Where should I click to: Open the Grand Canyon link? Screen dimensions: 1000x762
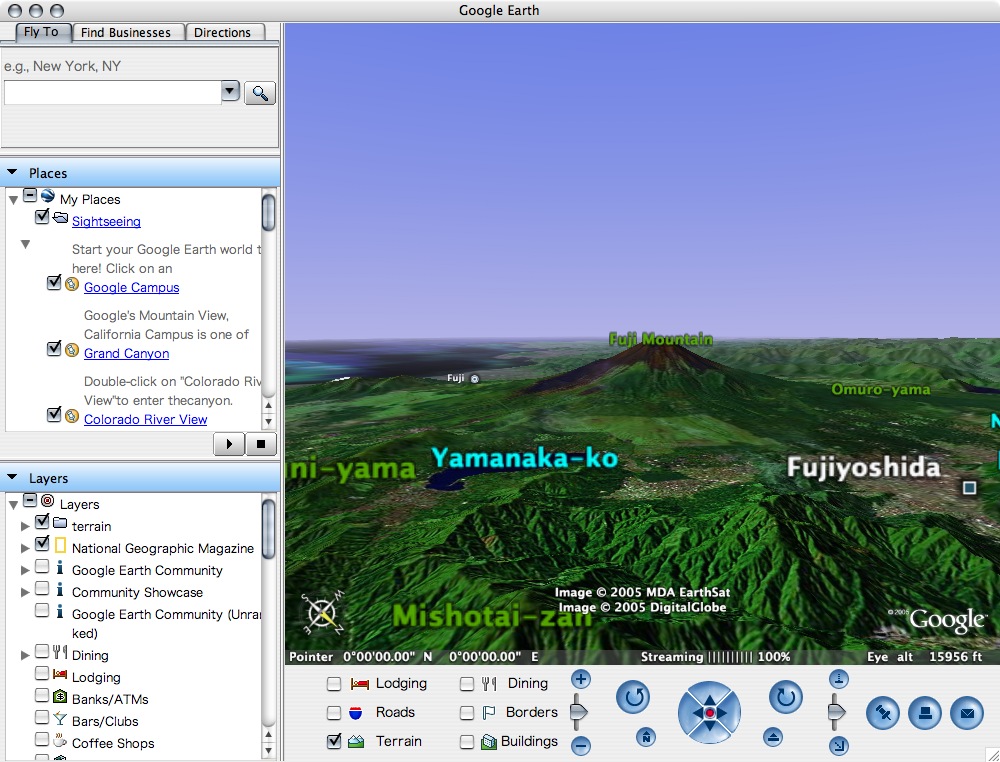pyautogui.click(x=126, y=353)
